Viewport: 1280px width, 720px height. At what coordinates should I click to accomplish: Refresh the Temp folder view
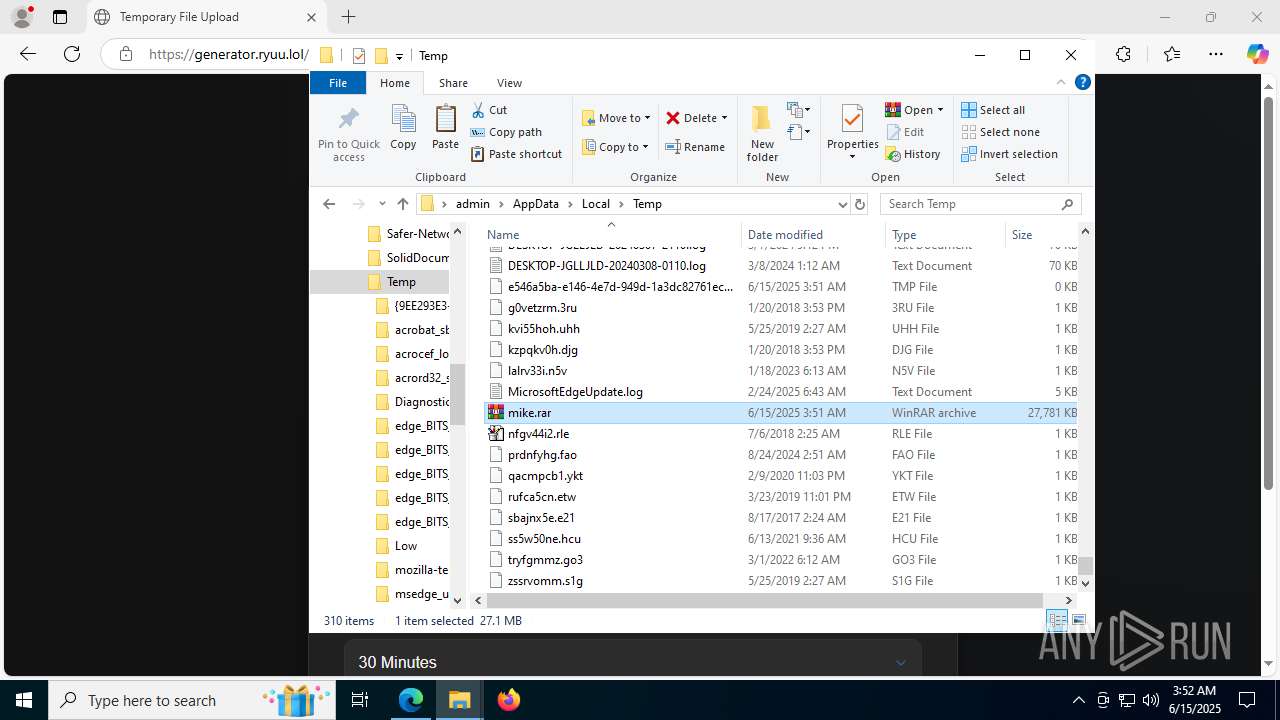[x=859, y=204]
